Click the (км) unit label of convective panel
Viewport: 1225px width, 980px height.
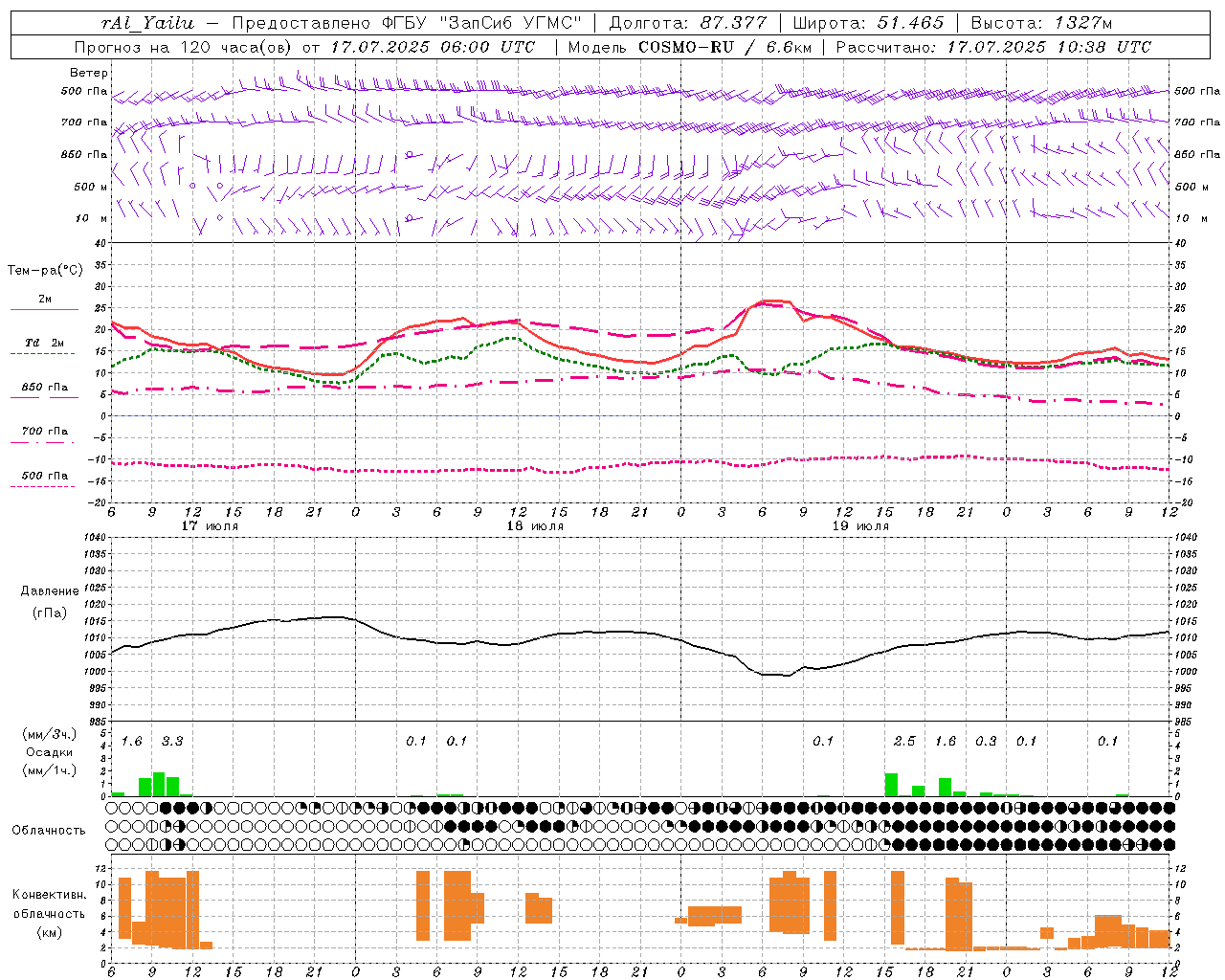pyautogui.click(x=50, y=932)
